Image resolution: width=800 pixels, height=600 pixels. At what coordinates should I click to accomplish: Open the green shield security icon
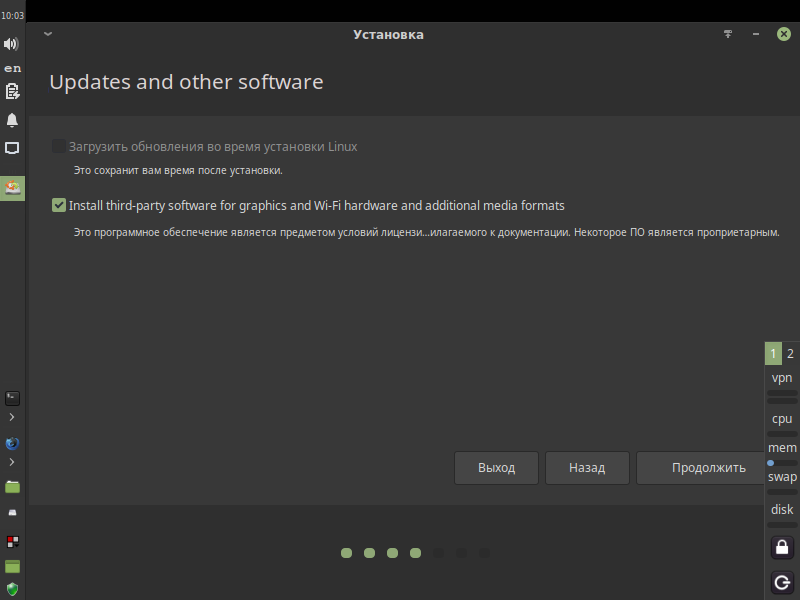[x=12, y=589]
